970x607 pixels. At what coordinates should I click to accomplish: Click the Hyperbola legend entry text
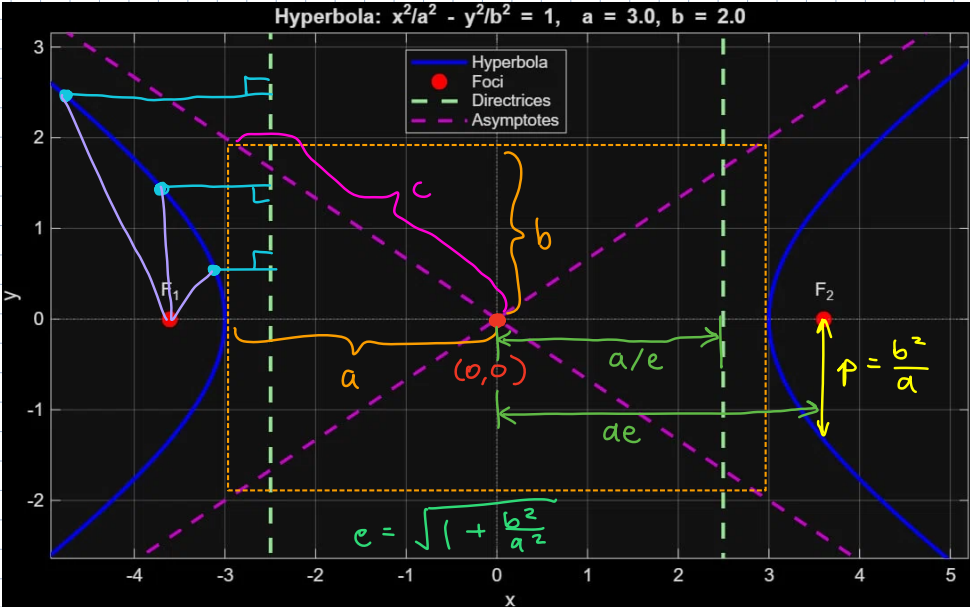click(509, 62)
